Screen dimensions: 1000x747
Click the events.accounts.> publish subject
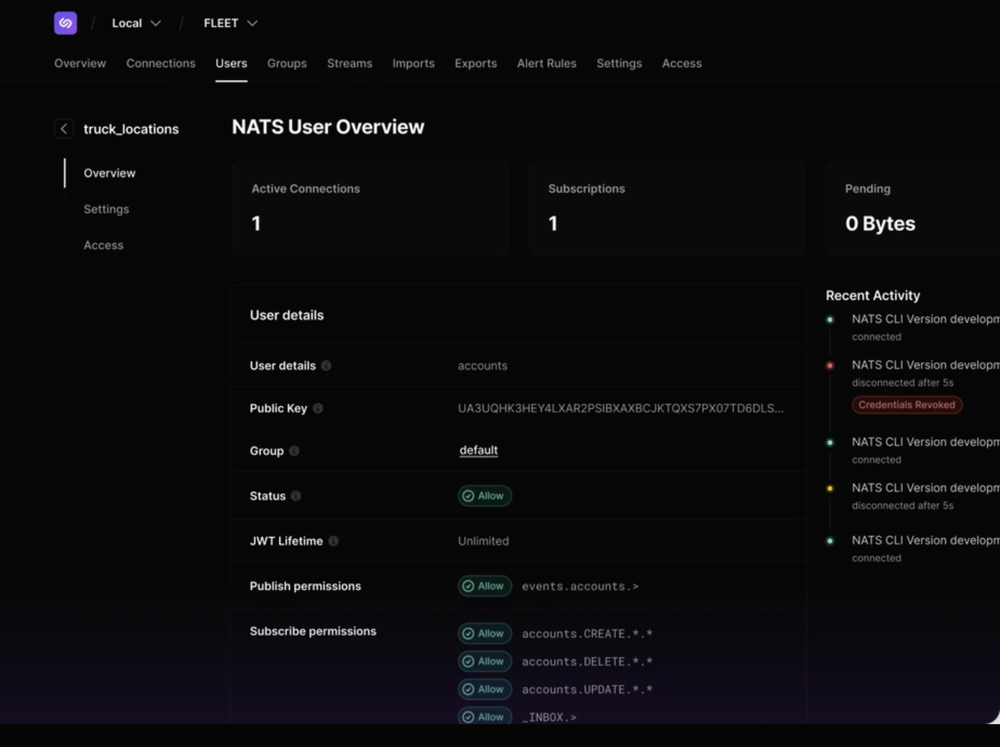(580, 586)
